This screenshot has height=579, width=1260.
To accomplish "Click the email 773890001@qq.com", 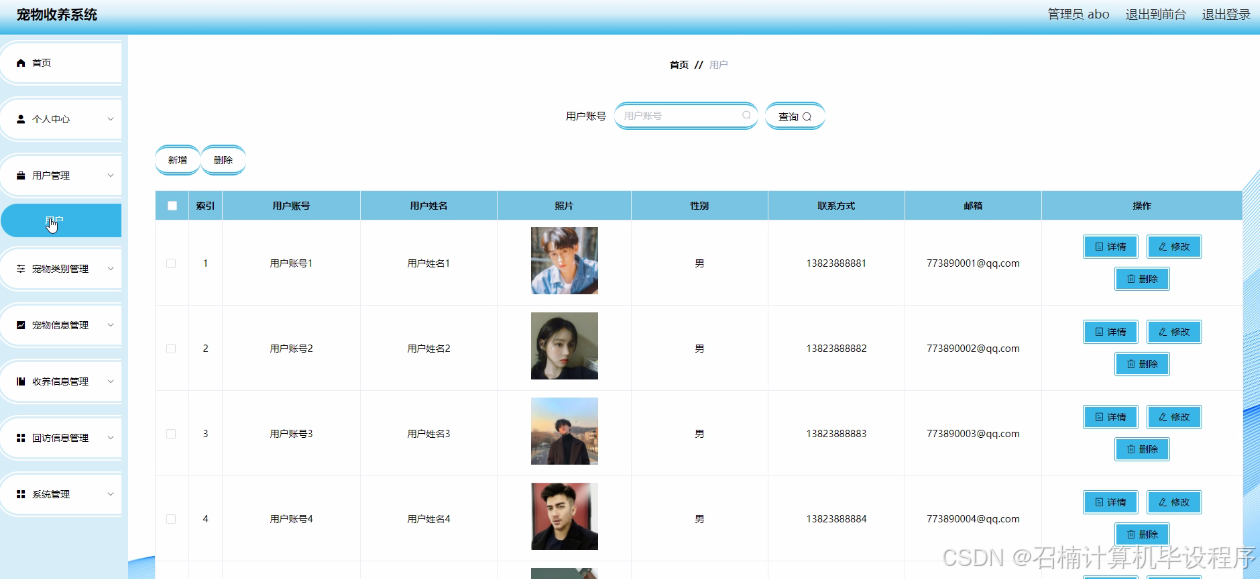I will pos(973,264).
